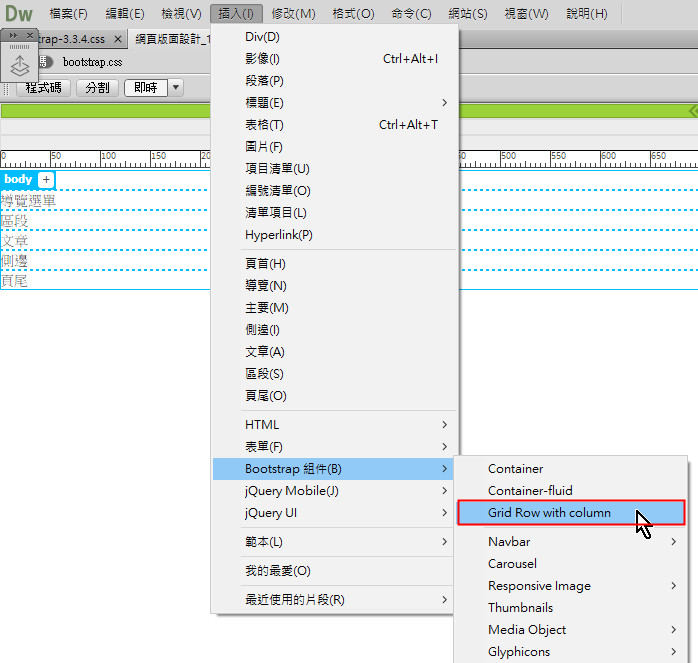Close the floating mini panel
The height and width of the screenshot is (663, 698).
[30, 35]
